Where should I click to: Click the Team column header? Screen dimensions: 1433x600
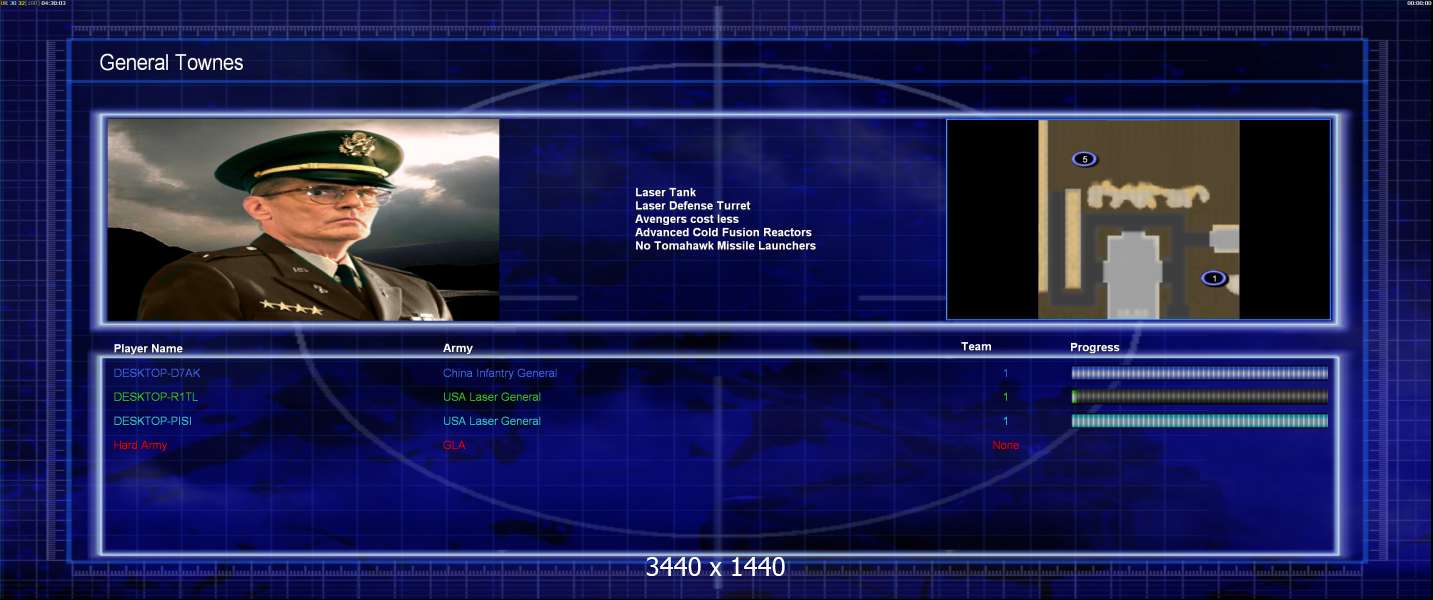(x=976, y=347)
